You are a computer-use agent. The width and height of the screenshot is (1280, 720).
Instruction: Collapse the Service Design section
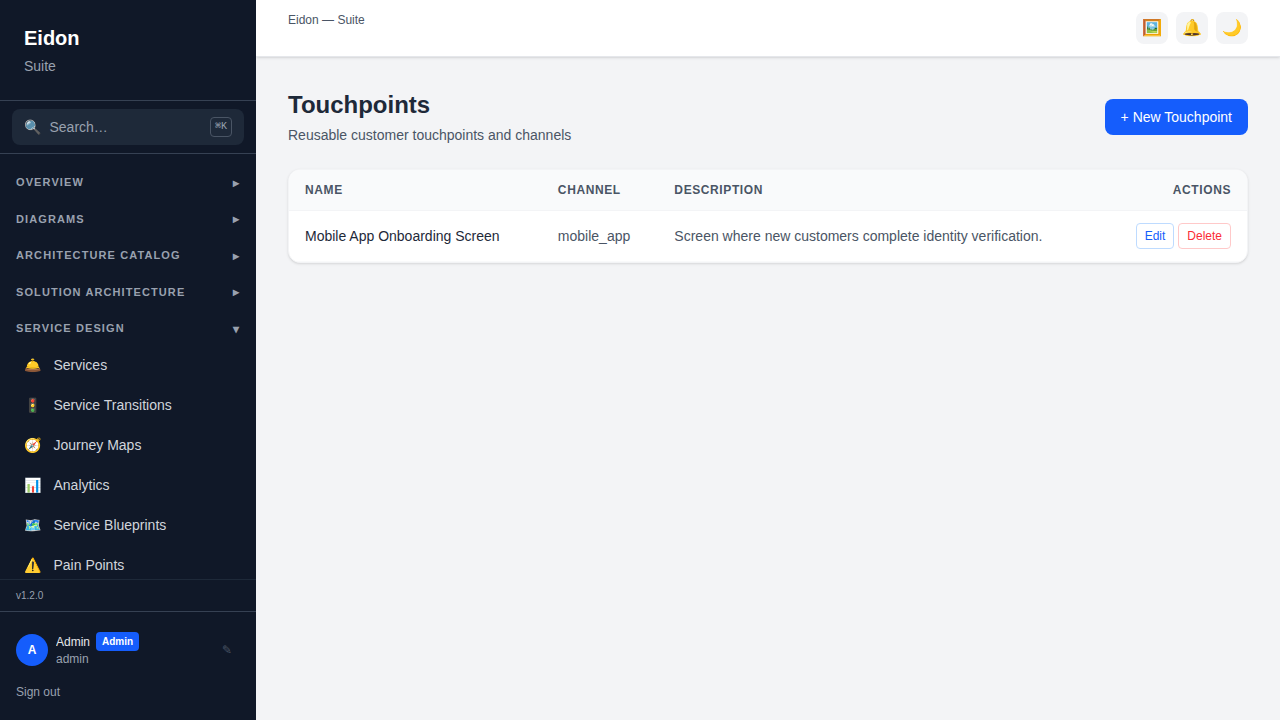coord(128,328)
